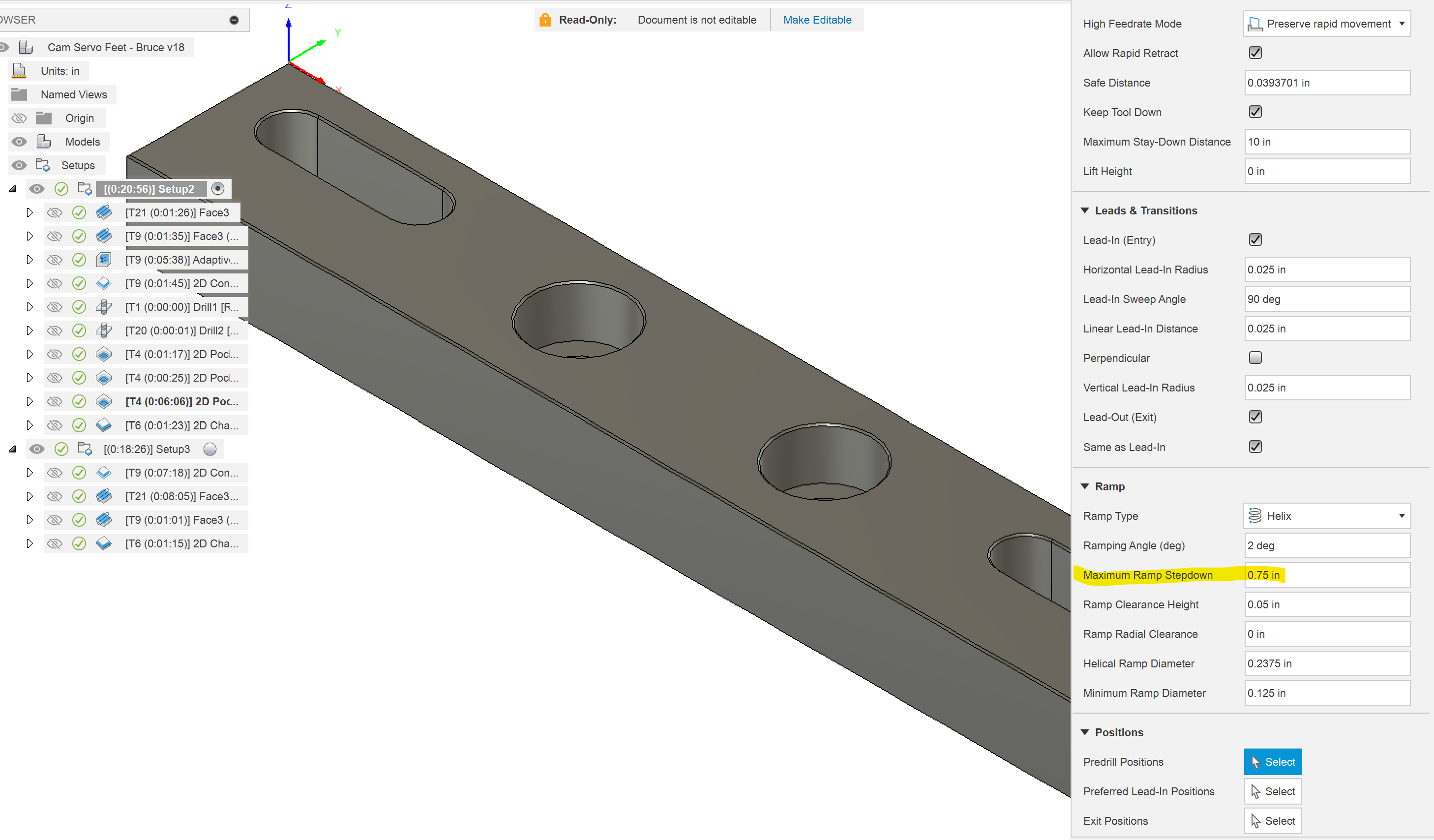Click the adaptive clearing icon on the T9 operation

coord(104,260)
